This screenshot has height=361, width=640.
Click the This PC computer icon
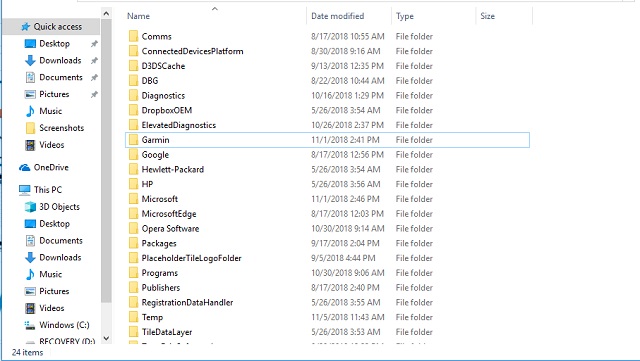pos(24,189)
